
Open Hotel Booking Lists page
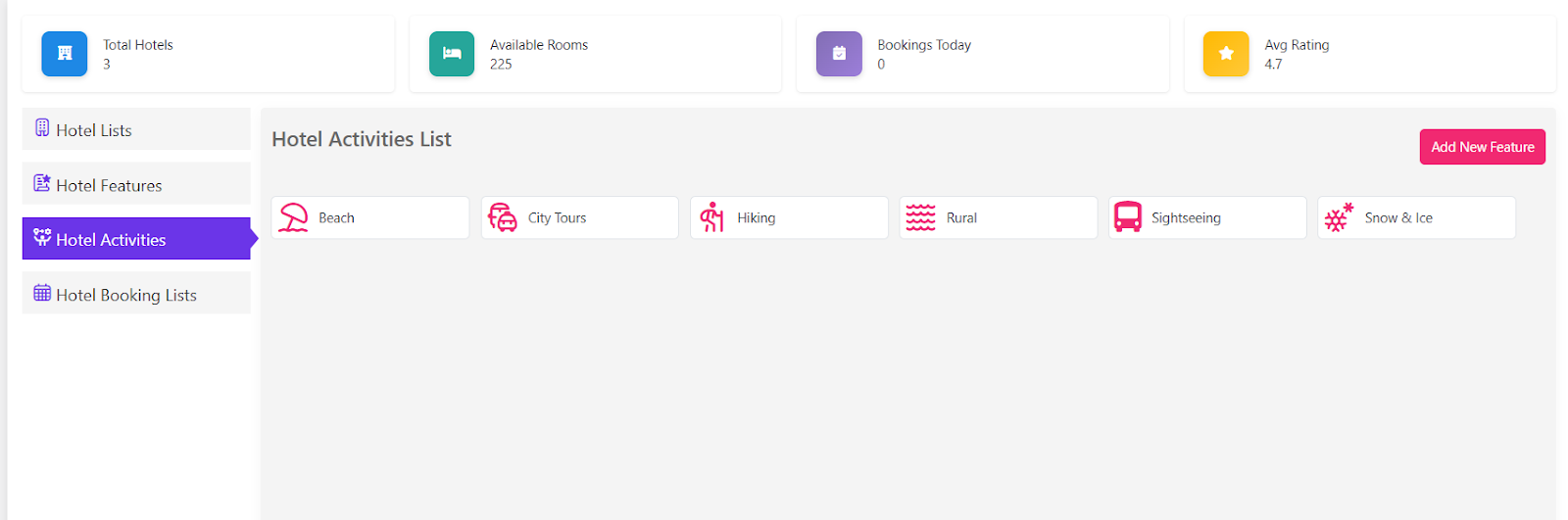[126, 295]
